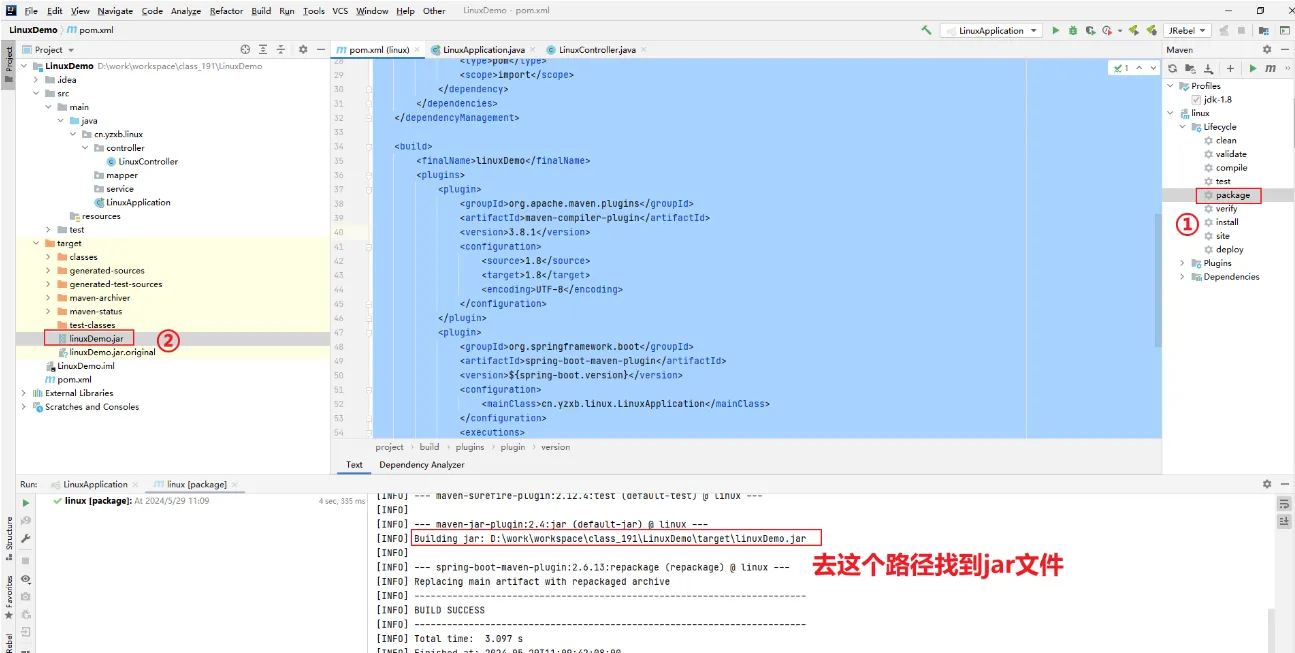Open the LinuxApplication run configuration dropdown

991,30
